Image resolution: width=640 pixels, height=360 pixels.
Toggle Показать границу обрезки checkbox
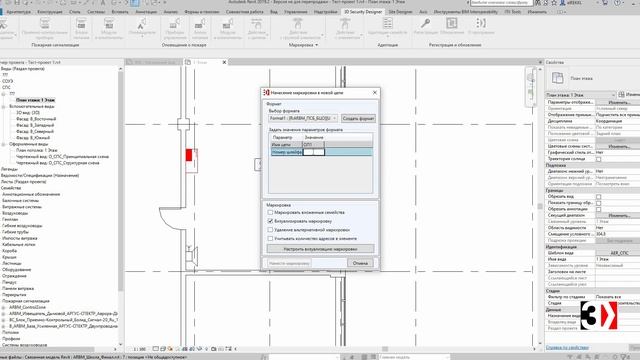click(598, 203)
